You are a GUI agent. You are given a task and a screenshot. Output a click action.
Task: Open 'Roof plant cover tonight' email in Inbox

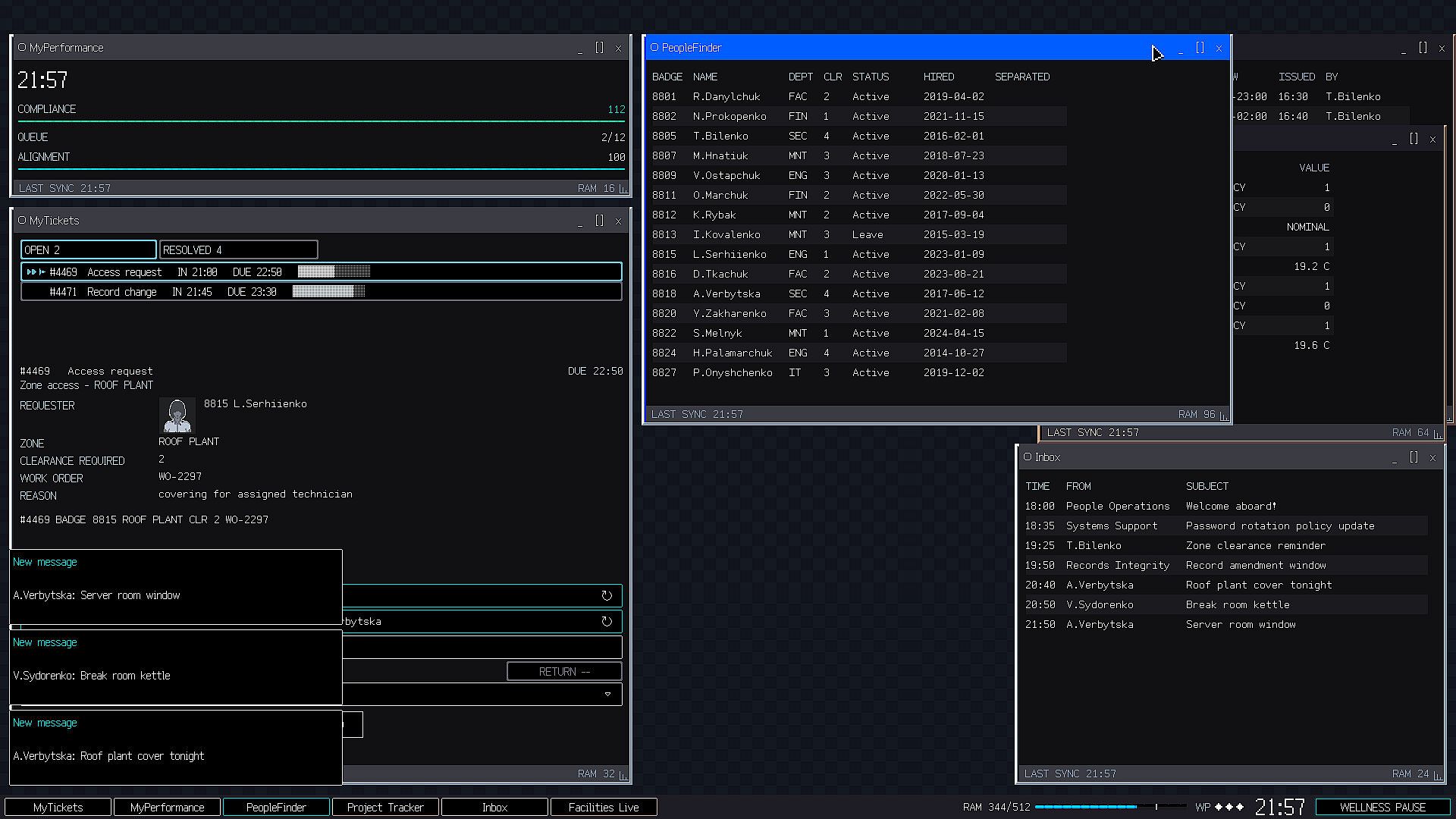pos(1226,585)
